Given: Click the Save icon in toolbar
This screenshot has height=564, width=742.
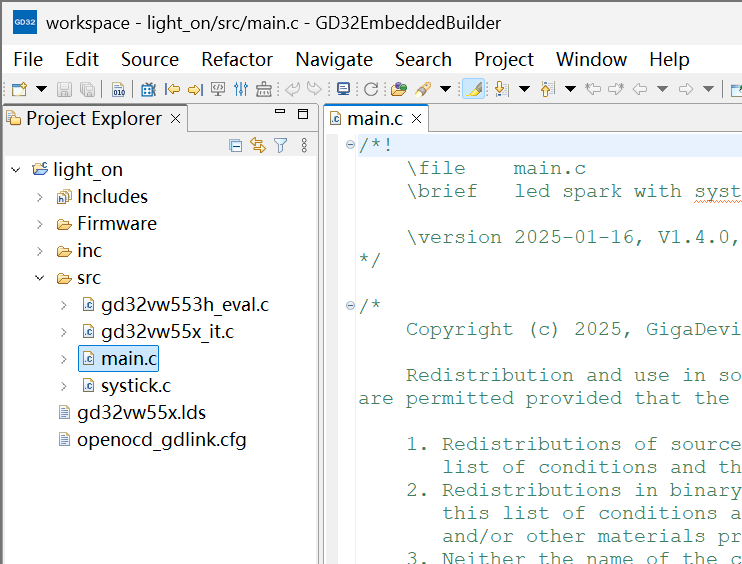Looking at the screenshot, I should [64, 89].
